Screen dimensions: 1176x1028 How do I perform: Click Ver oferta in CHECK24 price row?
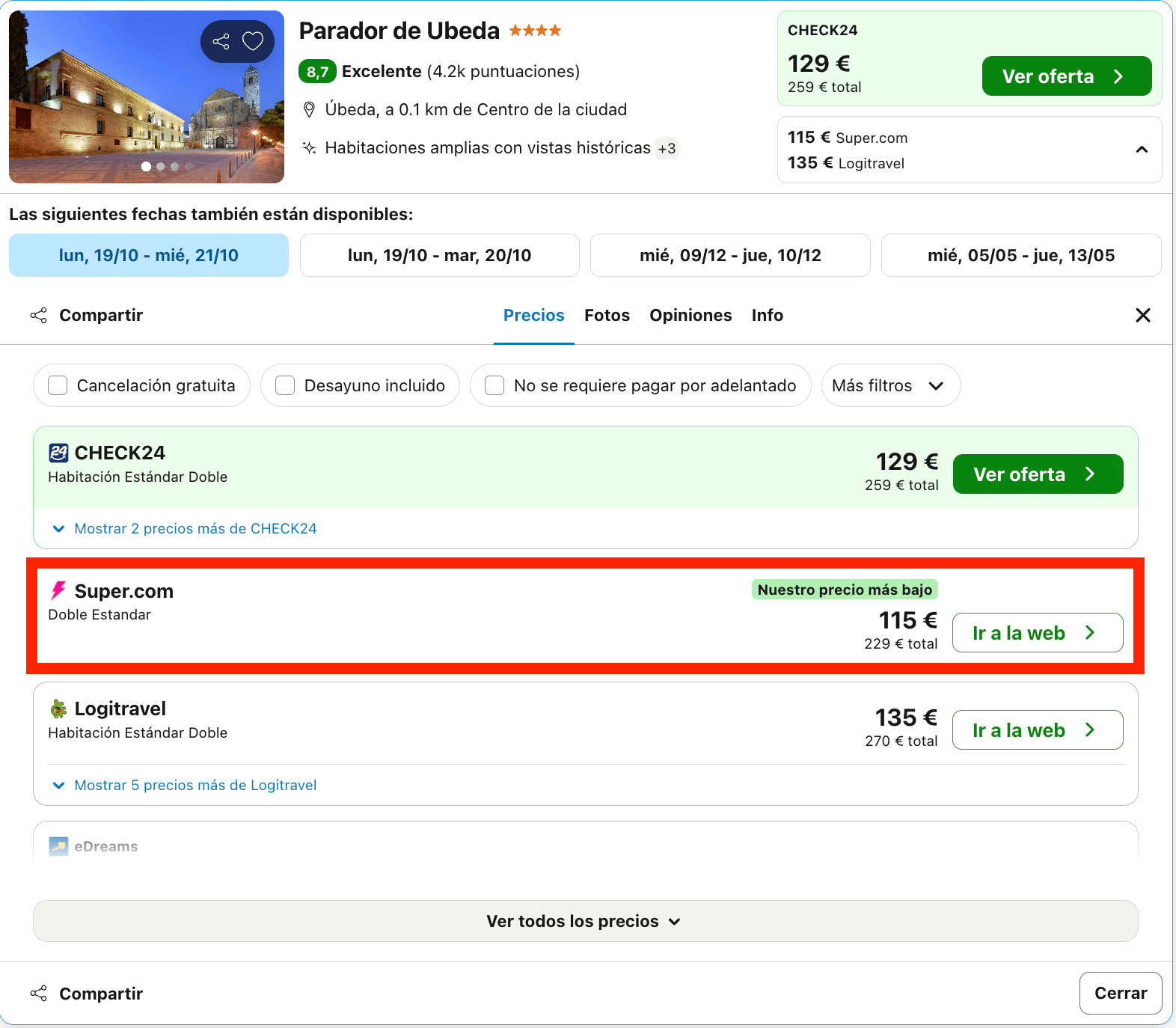tap(1038, 474)
